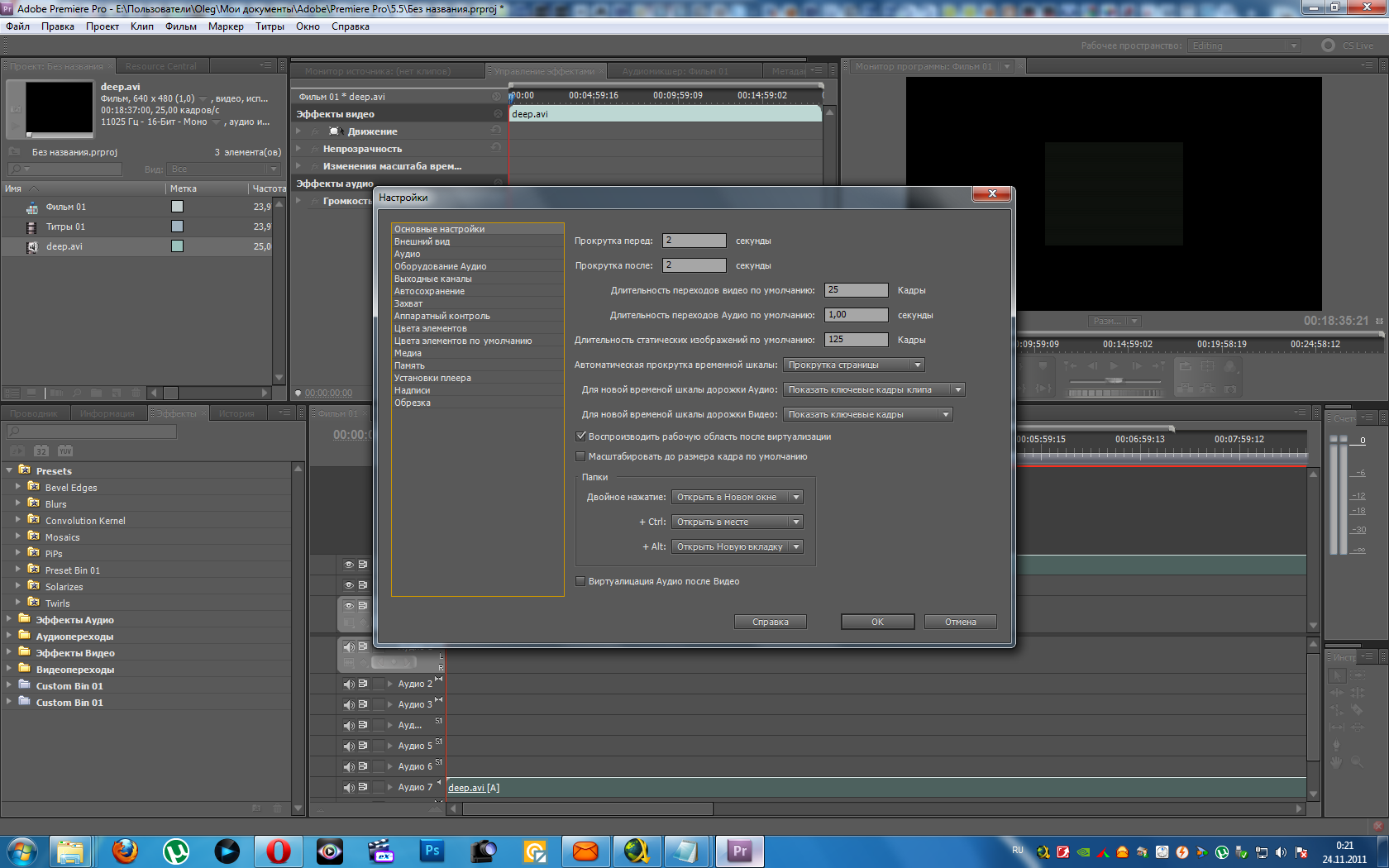The height and width of the screenshot is (868, 1389).
Task: Click the Прокрутка перед seconds field
Action: coord(694,241)
